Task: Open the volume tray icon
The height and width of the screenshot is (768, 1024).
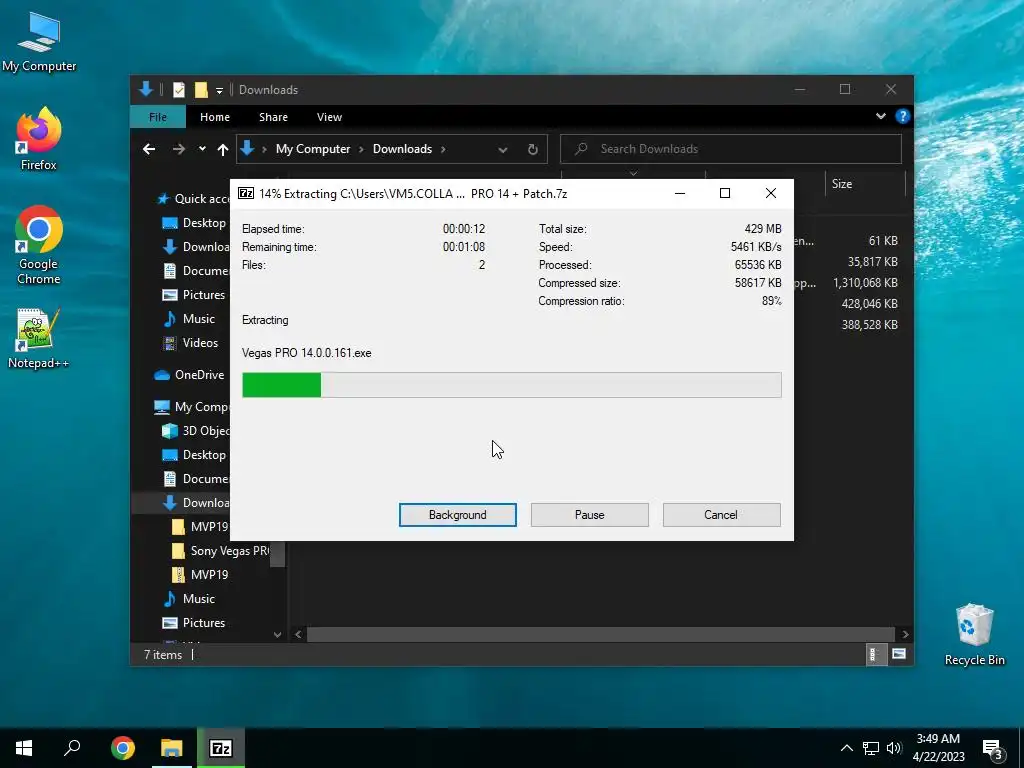Action: point(893,748)
